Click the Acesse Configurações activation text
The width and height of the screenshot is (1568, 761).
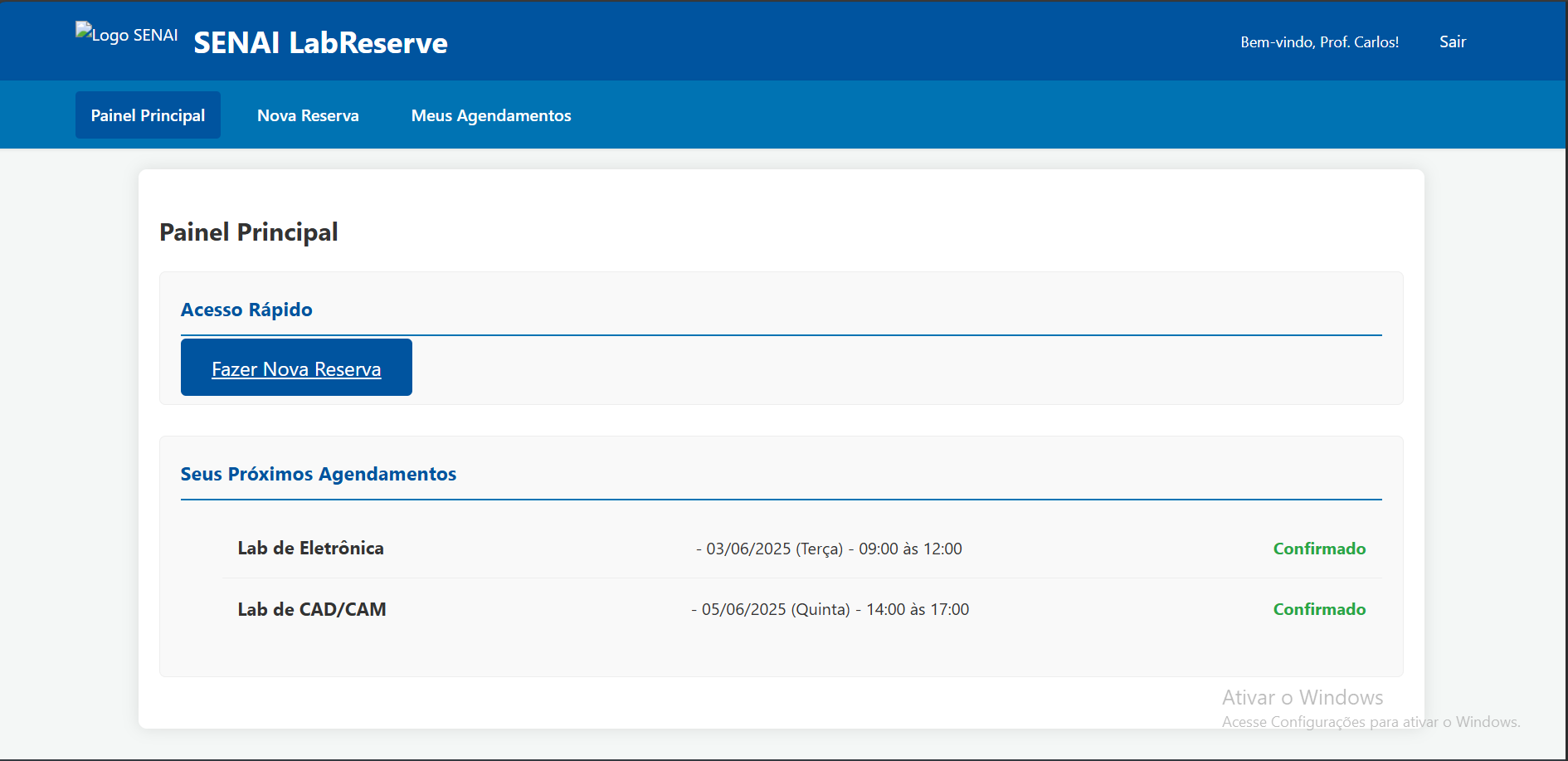[1370, 722]
